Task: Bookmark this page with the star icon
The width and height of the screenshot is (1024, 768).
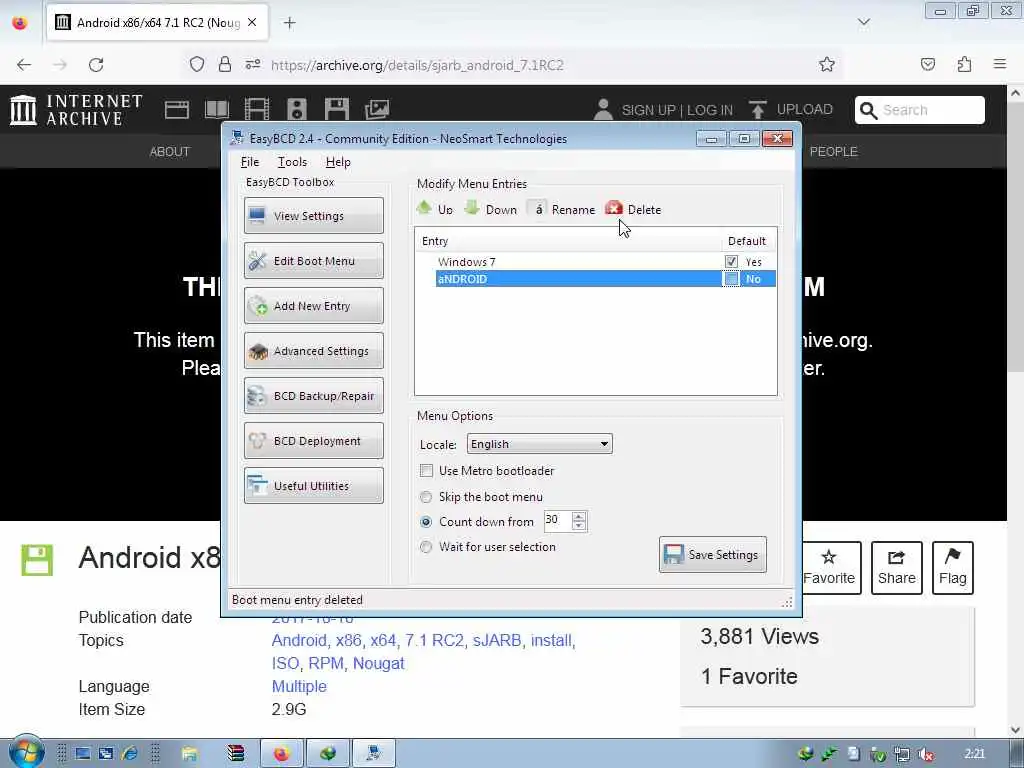Action: pos(827,64)
